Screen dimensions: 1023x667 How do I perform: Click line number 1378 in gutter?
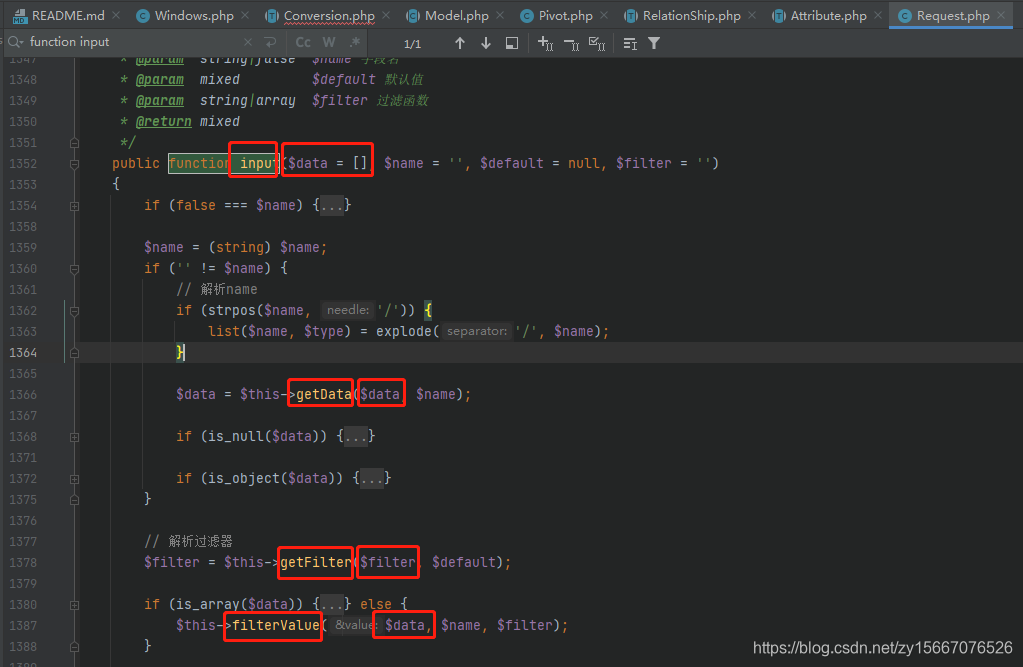click(x=23, y=562)
